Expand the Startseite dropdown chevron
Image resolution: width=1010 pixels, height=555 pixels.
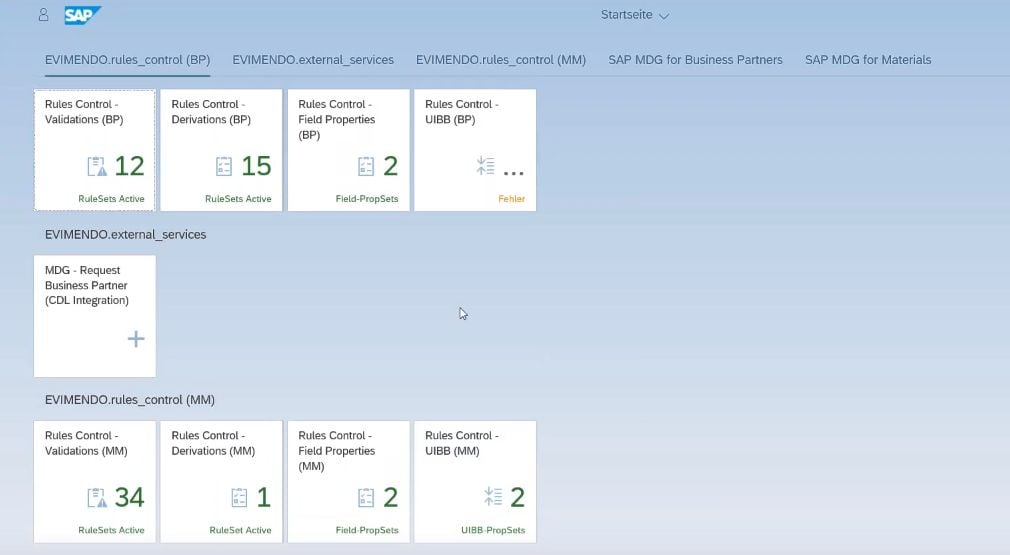pyautogui.click(x=664, y=16)
